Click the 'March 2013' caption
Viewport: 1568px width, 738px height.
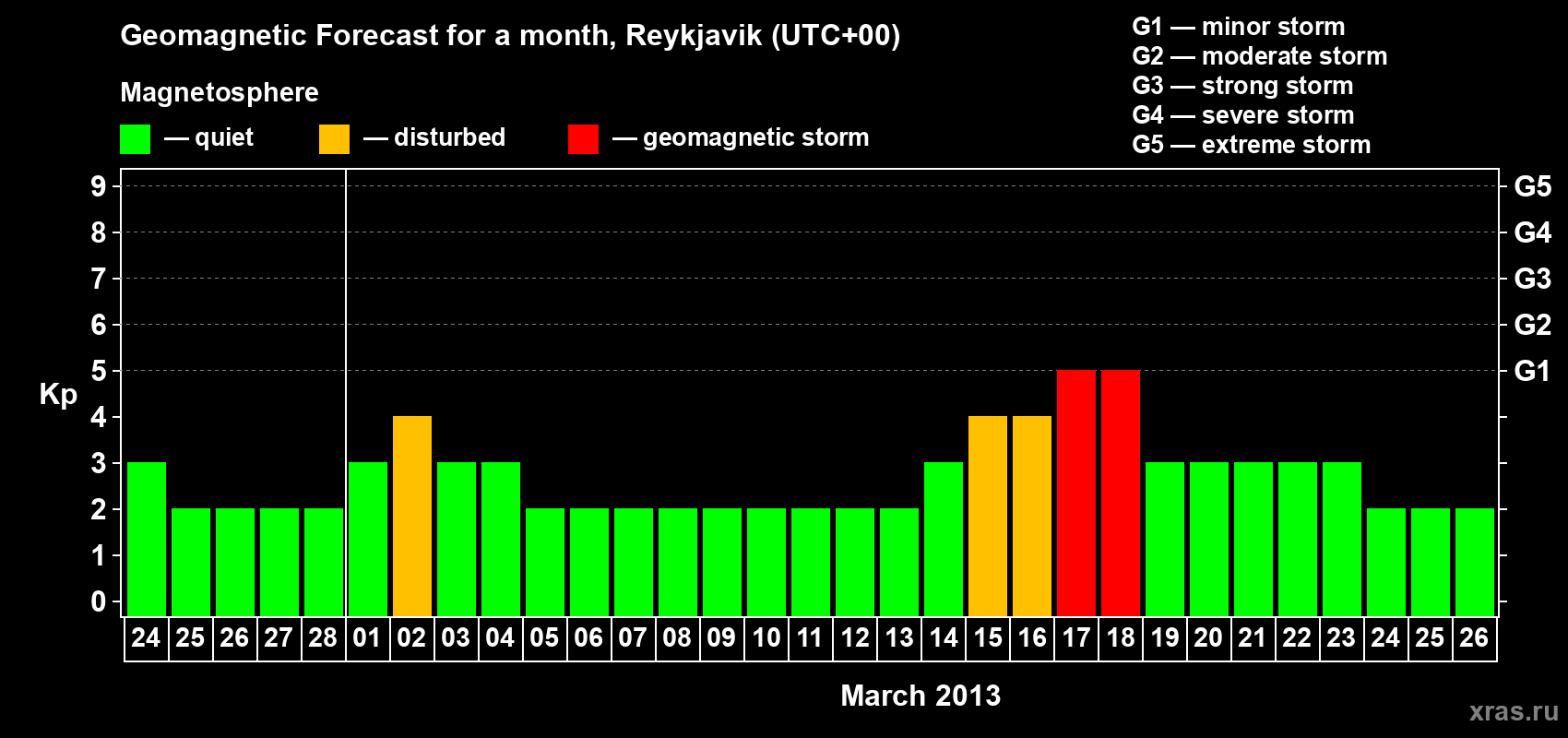(921, 696)
